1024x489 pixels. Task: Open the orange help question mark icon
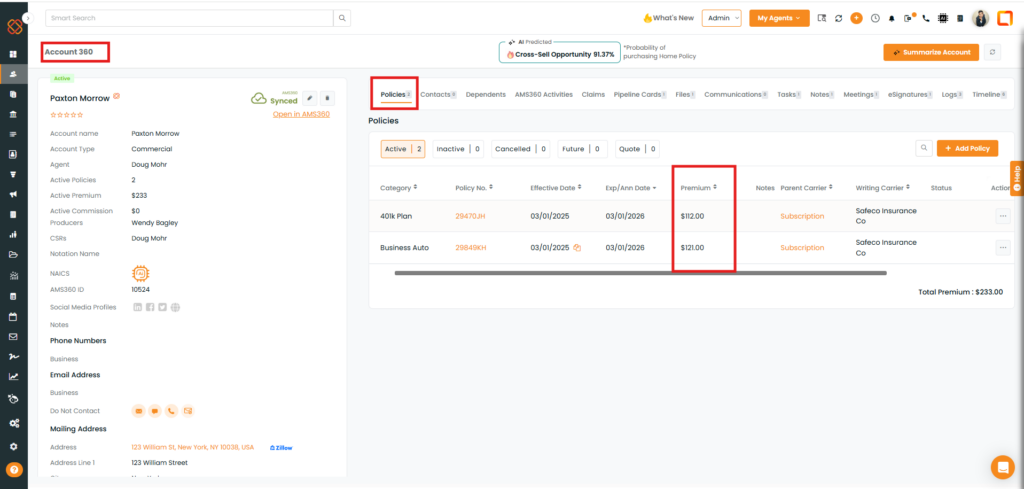coord(14,469)
